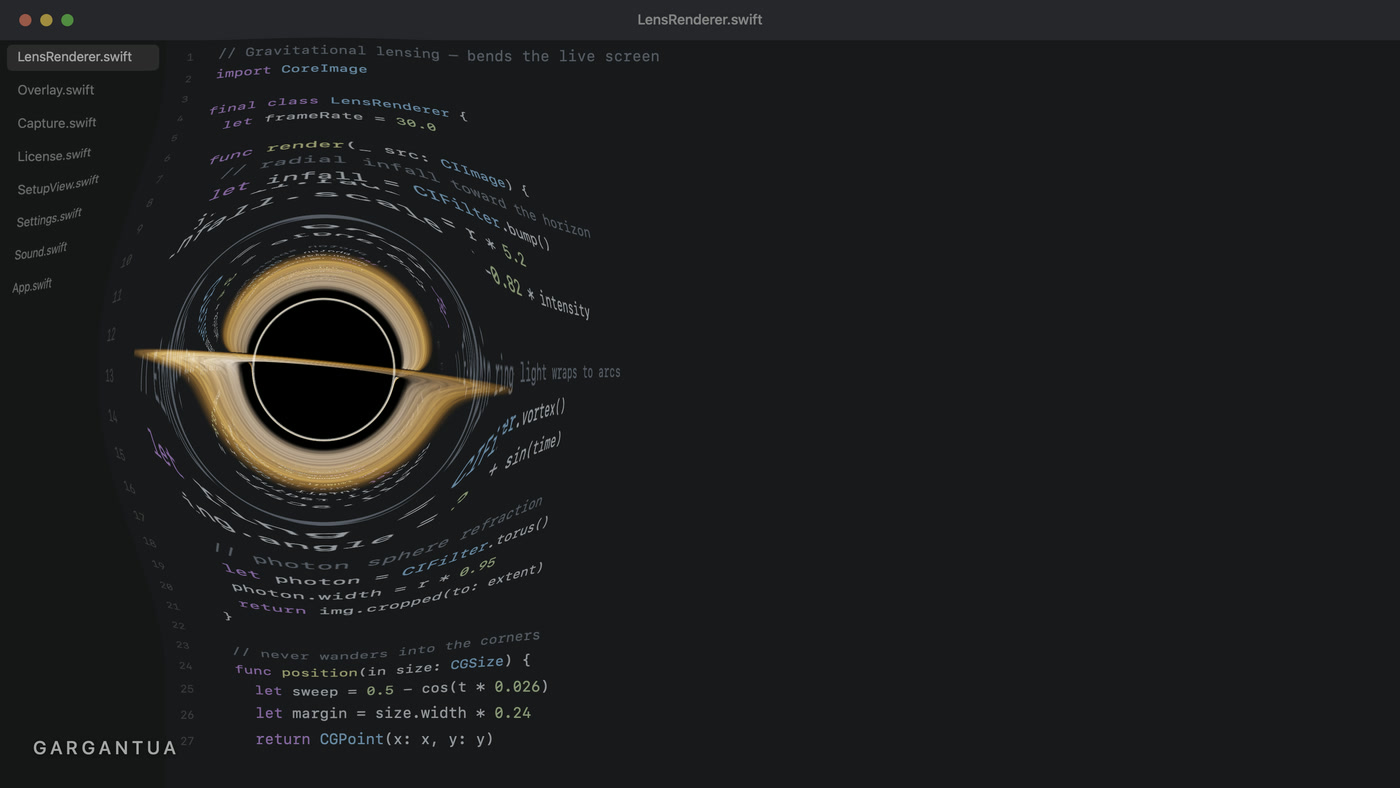Click the 'light wraps to arcs' comment
1400x788 pixels.
(x=570, y=373)
